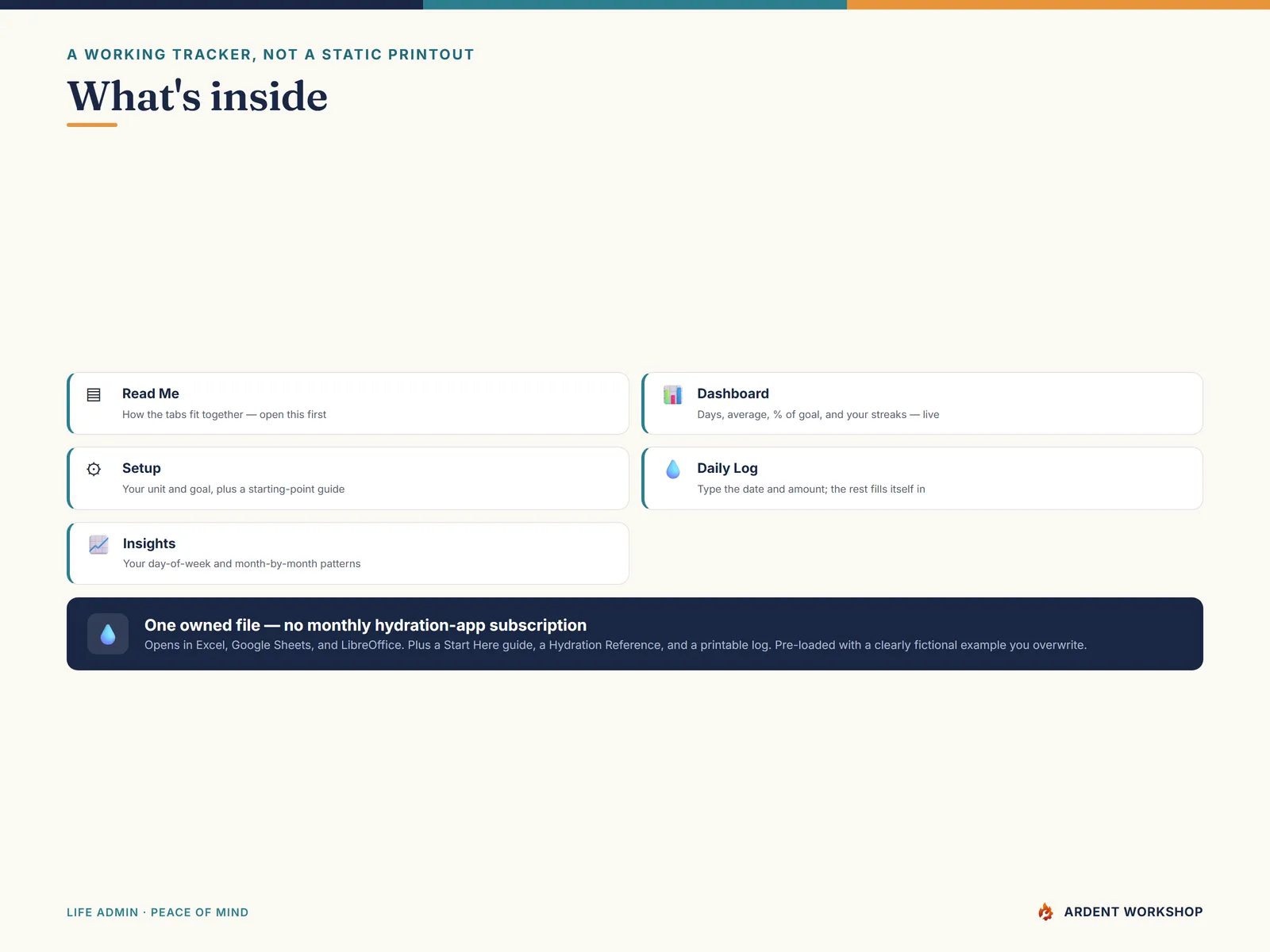Image resolution: width=1270 pixels, height=952 pixels.
Task: Open the Insights card title
Action: tap(149, 543)
